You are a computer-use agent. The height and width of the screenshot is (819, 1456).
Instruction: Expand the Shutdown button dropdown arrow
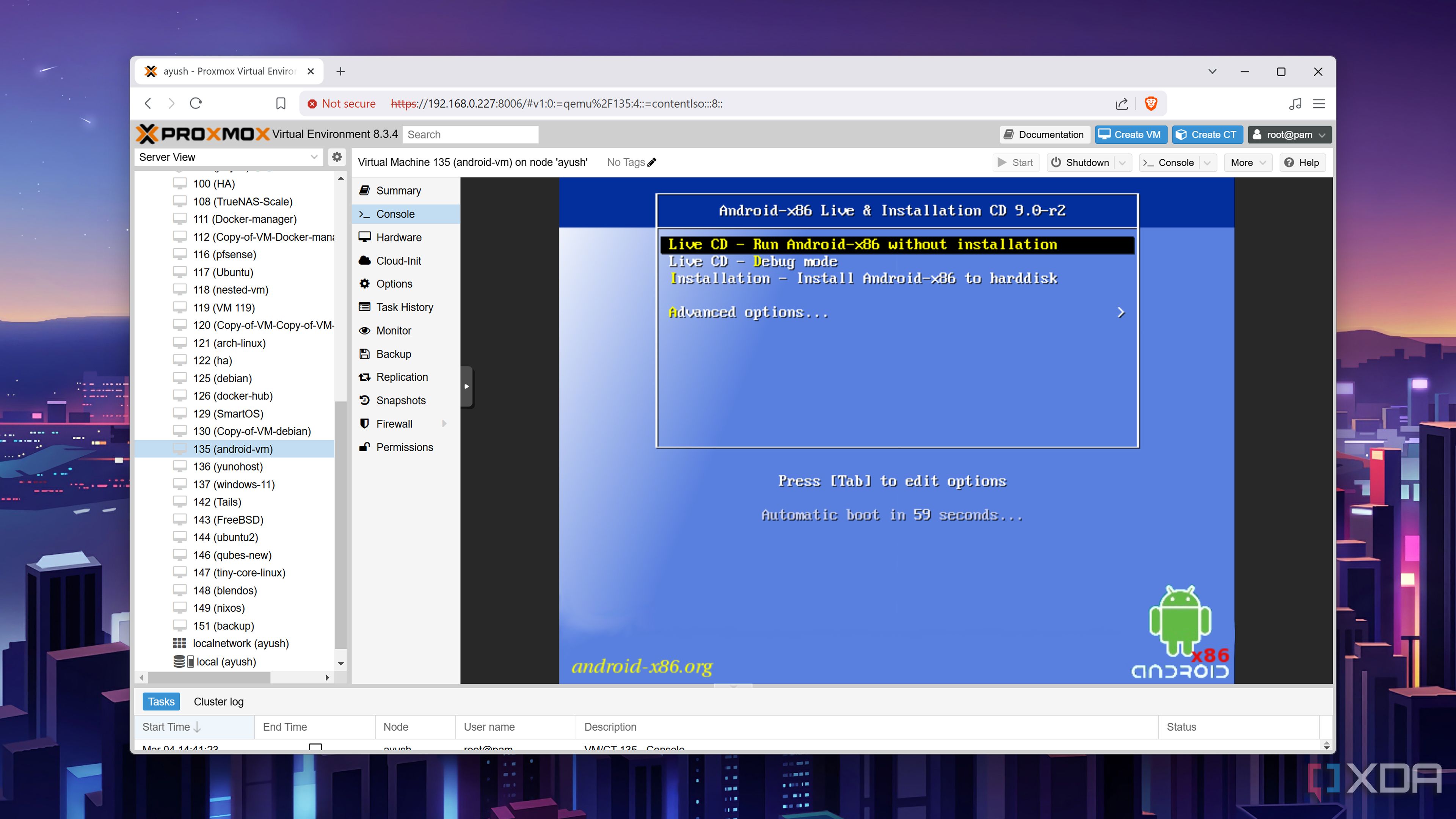click(1122, 163)
